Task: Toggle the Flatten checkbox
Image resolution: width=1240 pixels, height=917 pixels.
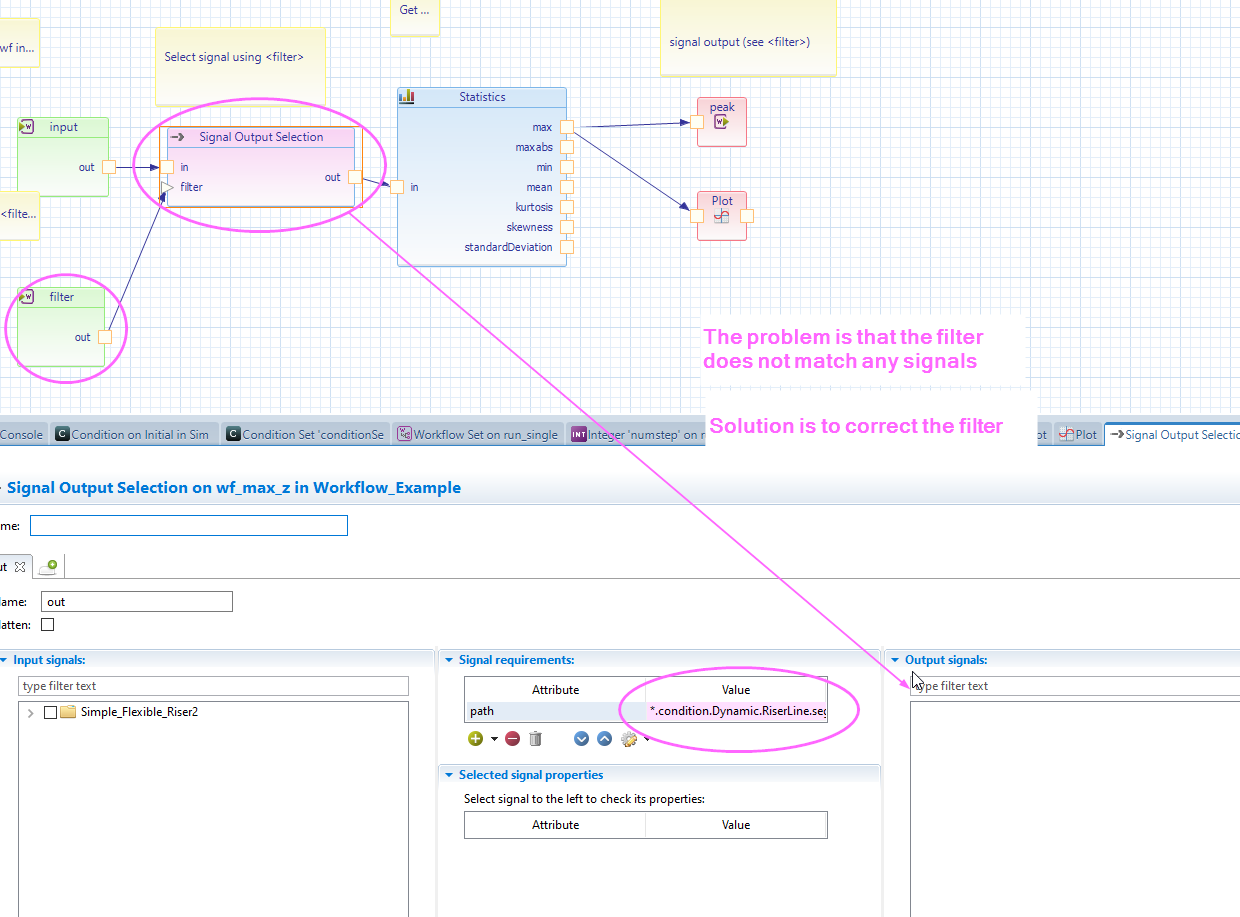Action: (48, 625)
